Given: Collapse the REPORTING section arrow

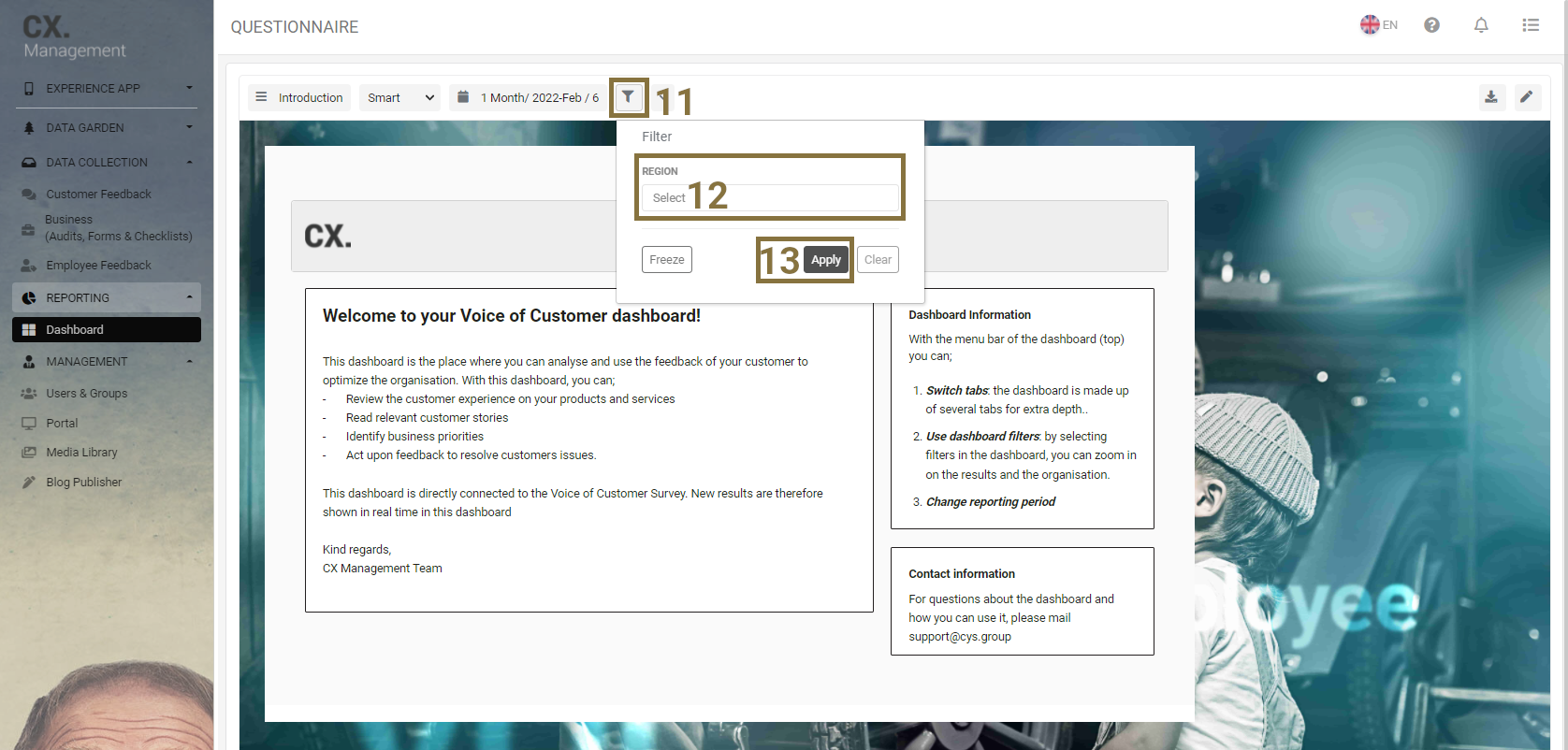Looking at the screenshot, I should point(189,297).
